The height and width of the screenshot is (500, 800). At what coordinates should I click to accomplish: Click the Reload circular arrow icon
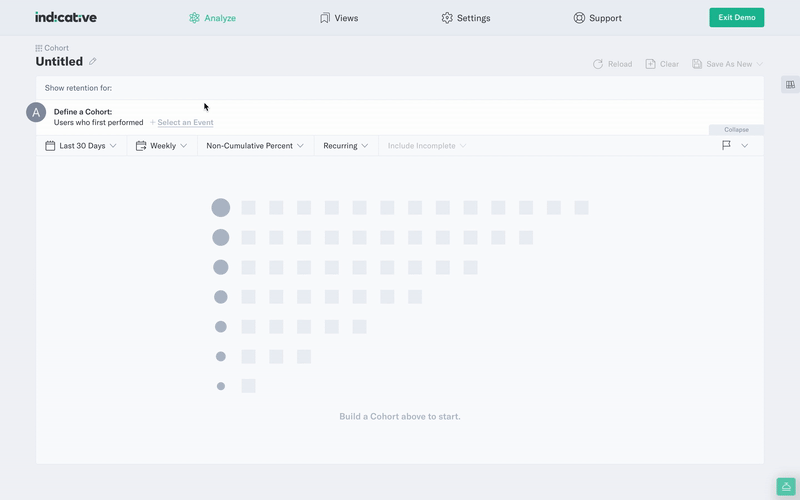point(598,64)
